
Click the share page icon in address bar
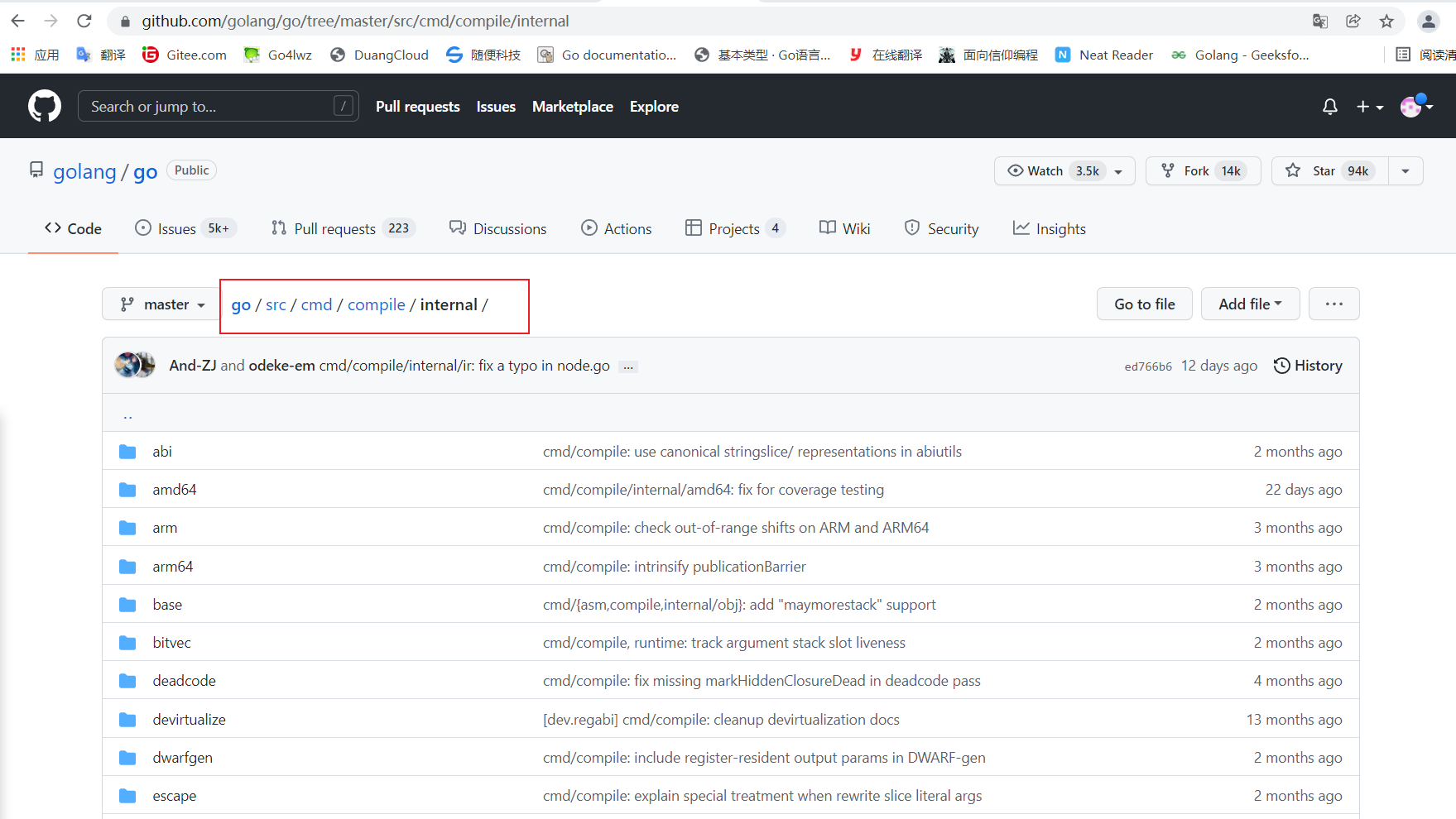(1353, 22)
